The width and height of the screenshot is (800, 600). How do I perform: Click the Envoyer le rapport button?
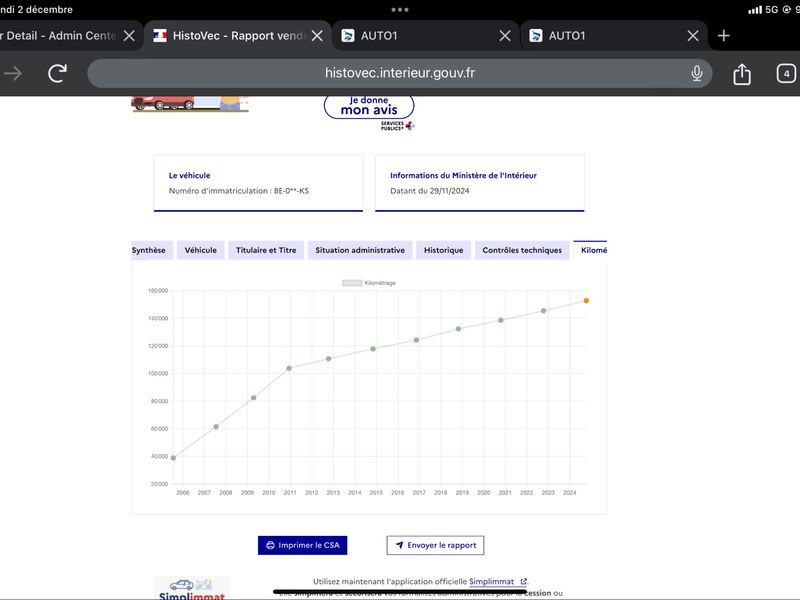435,545
